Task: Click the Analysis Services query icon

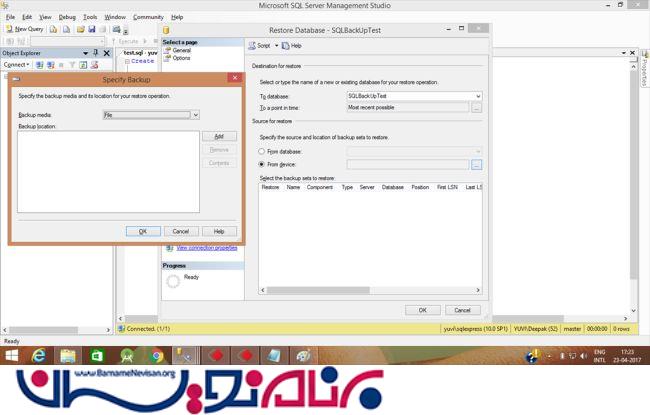Action: click(x=66, y=29)
